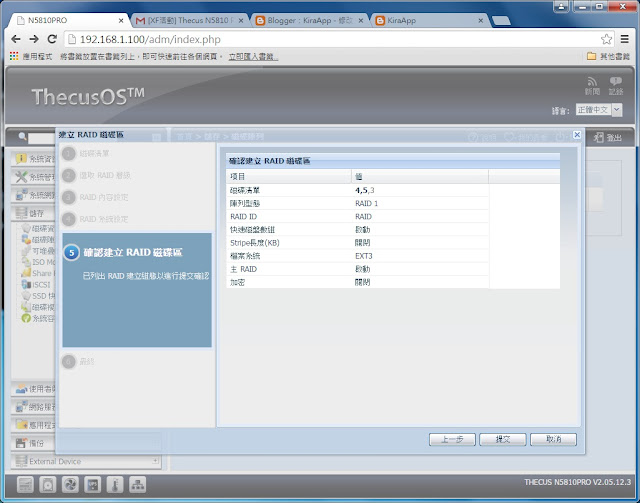The height and width of the screenshot is (503, 640).
Task: Click the address bar URL
Action: 150,39
